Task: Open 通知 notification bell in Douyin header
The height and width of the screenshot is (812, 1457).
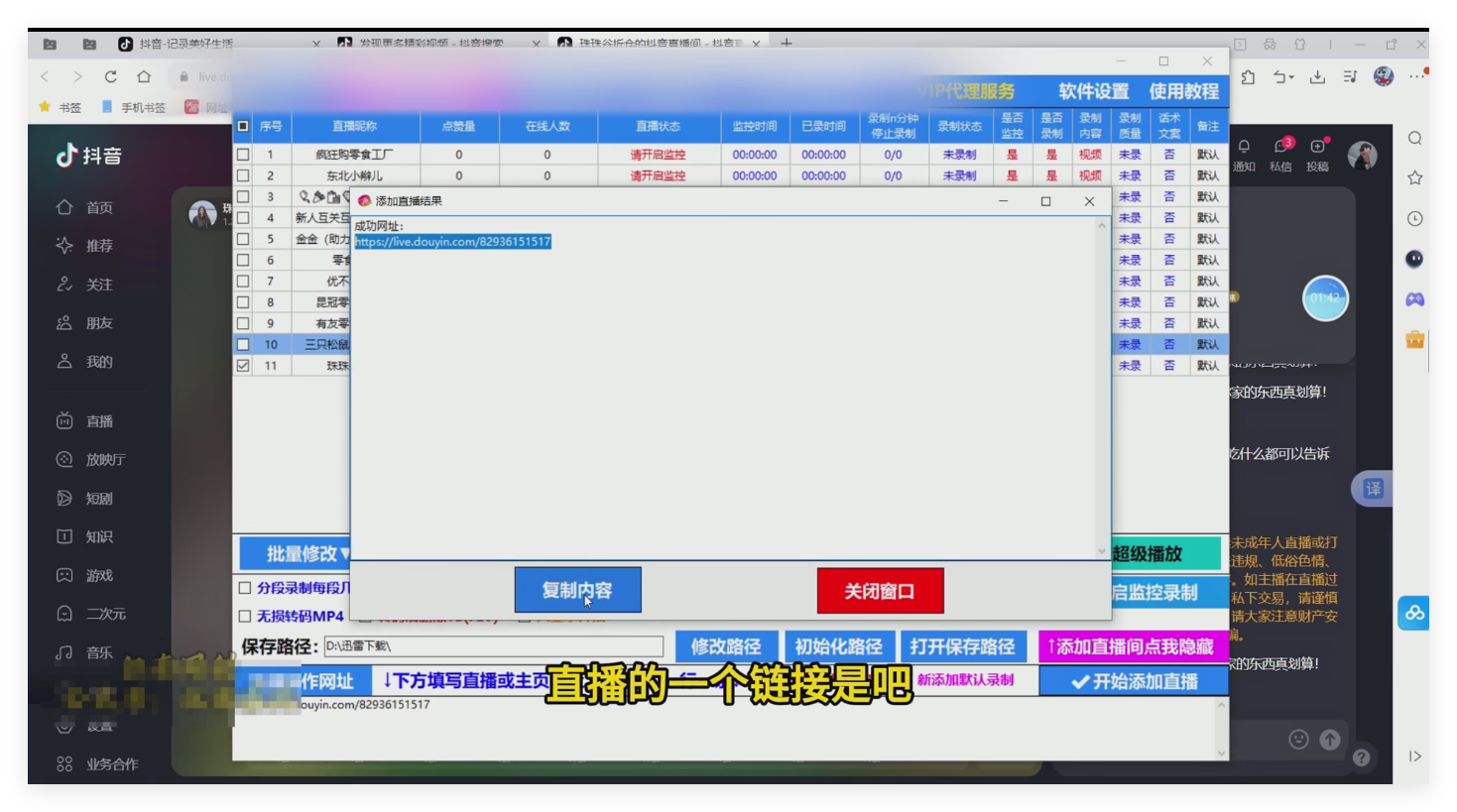Action: (1244, 147)
